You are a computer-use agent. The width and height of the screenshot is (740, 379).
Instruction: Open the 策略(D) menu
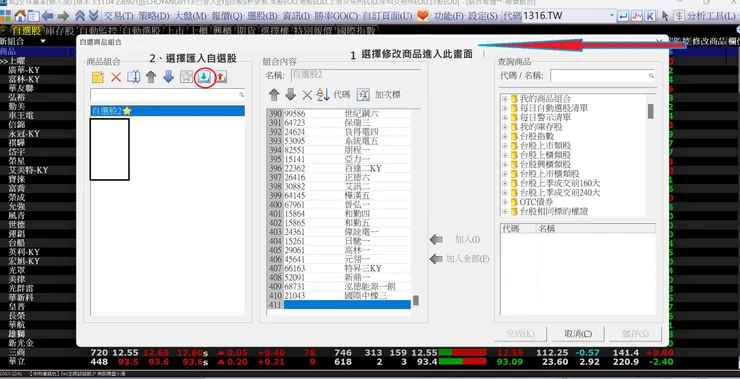[x=154, y=16]
